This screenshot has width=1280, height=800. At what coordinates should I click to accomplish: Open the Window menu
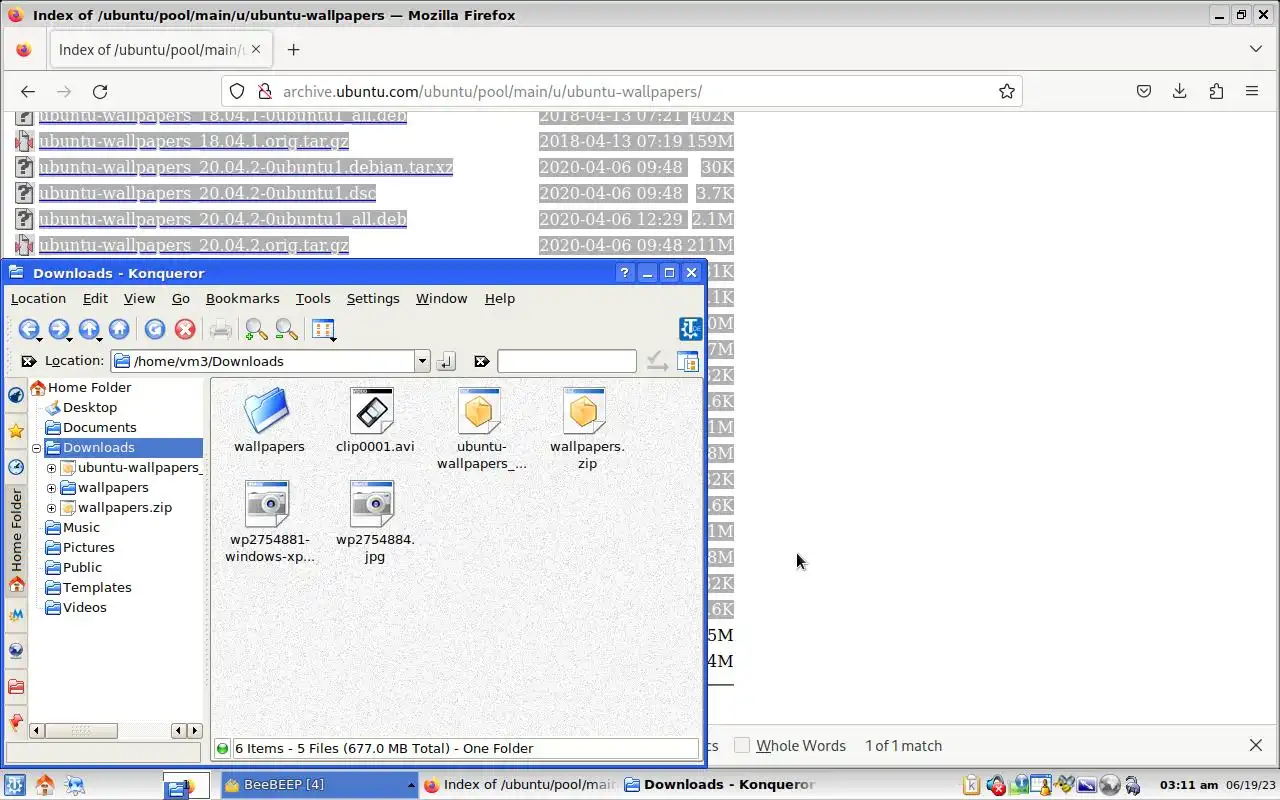click(x=441, y=298)
